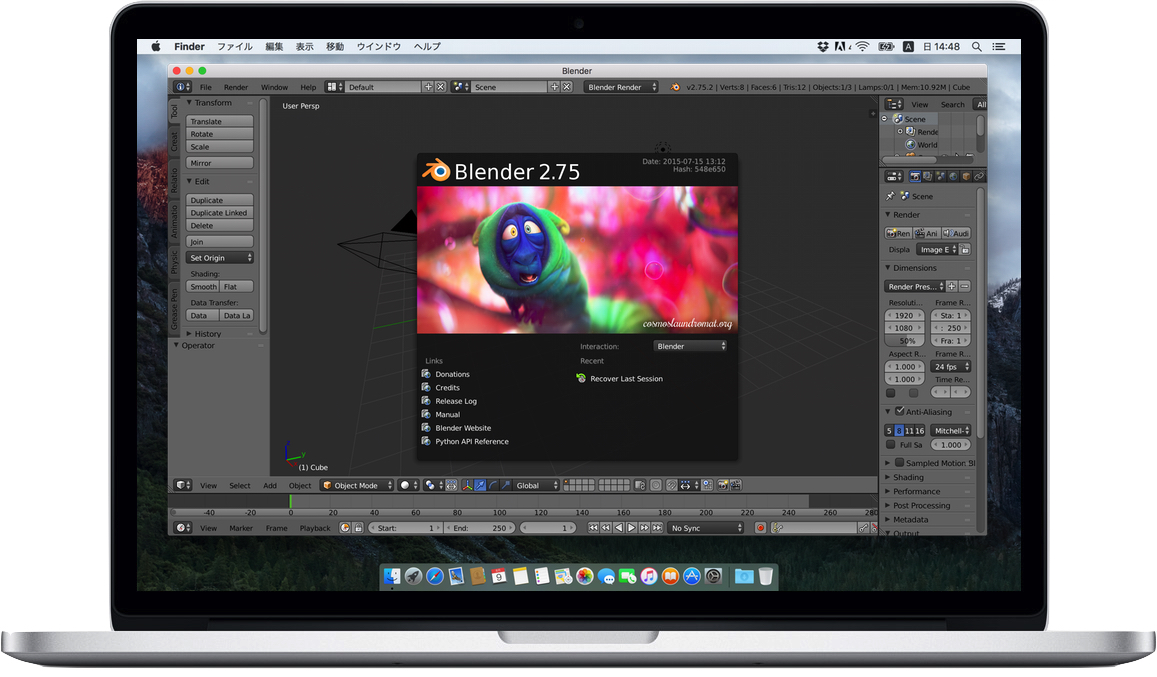Open the Window menu in Blender
Image resolution: width=1157 pixels, height=677 pixels.
(x=274, y=87)
